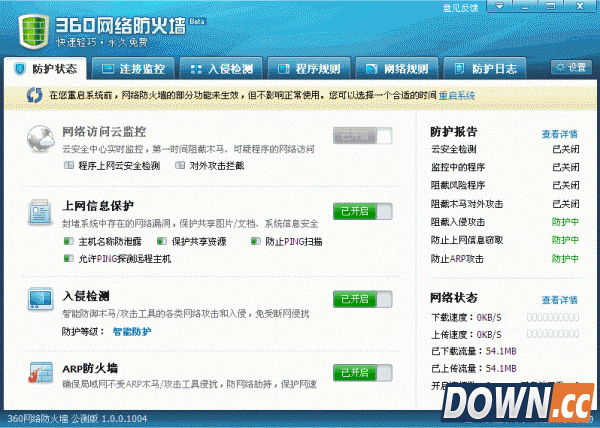Open 查看详情 beside 防护报告

pos(559,133)
